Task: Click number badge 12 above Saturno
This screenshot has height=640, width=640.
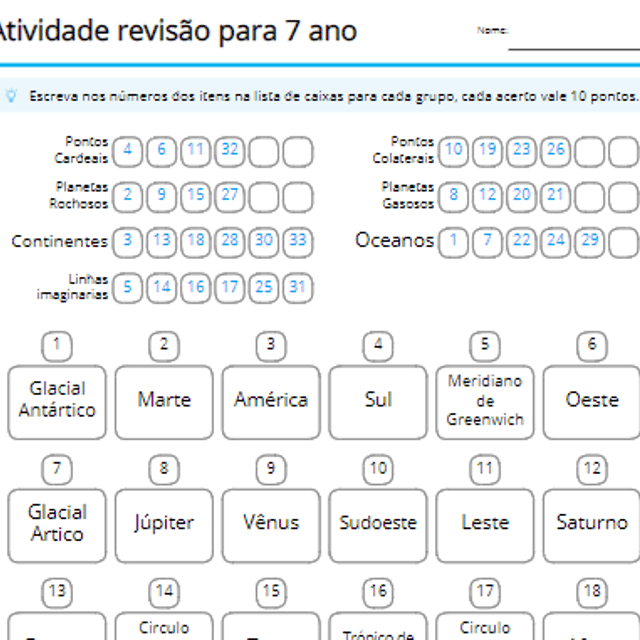Action: (x=592, y=470)
